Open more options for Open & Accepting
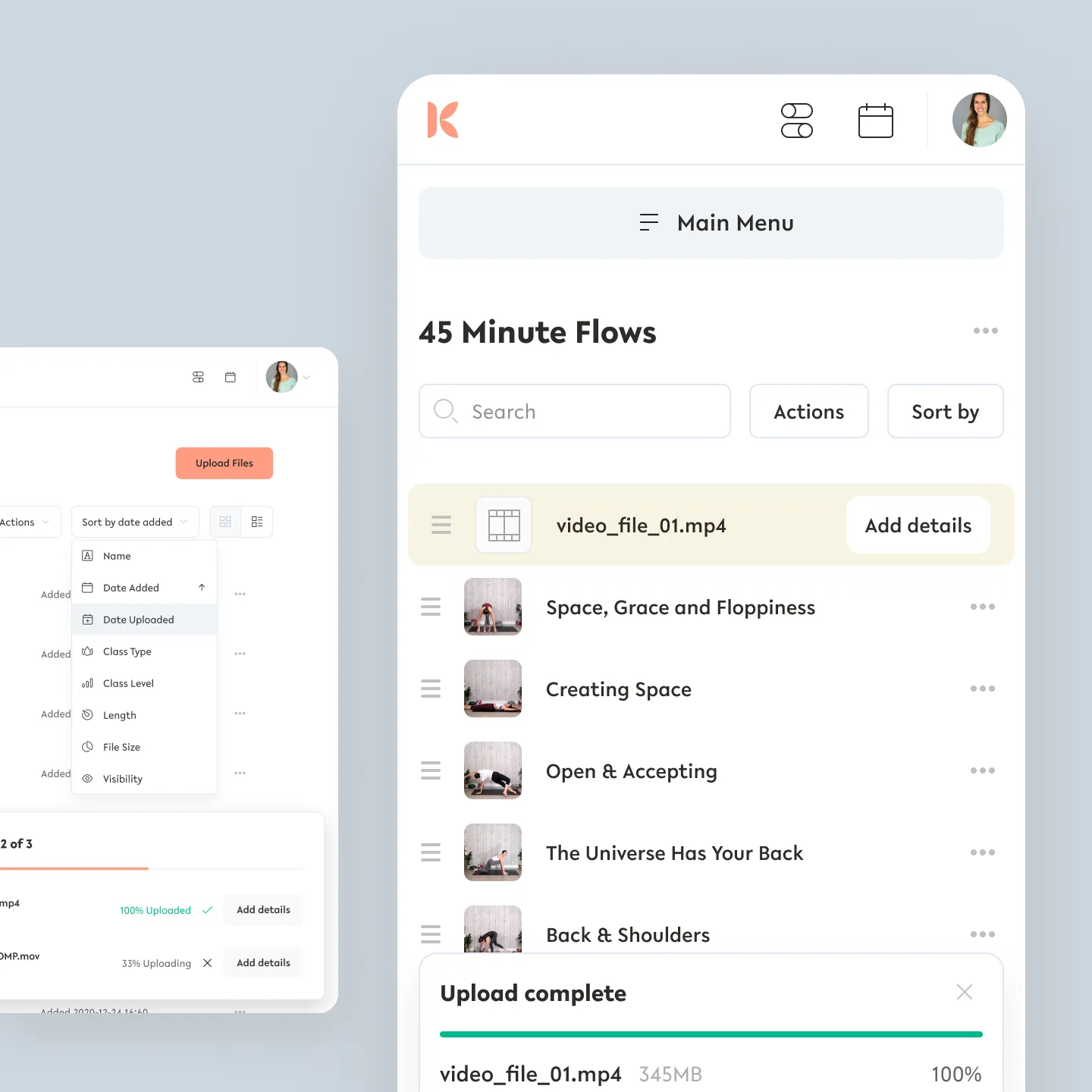The height and width of the screenshot is (1092, 1092). (x=982, y=770)
